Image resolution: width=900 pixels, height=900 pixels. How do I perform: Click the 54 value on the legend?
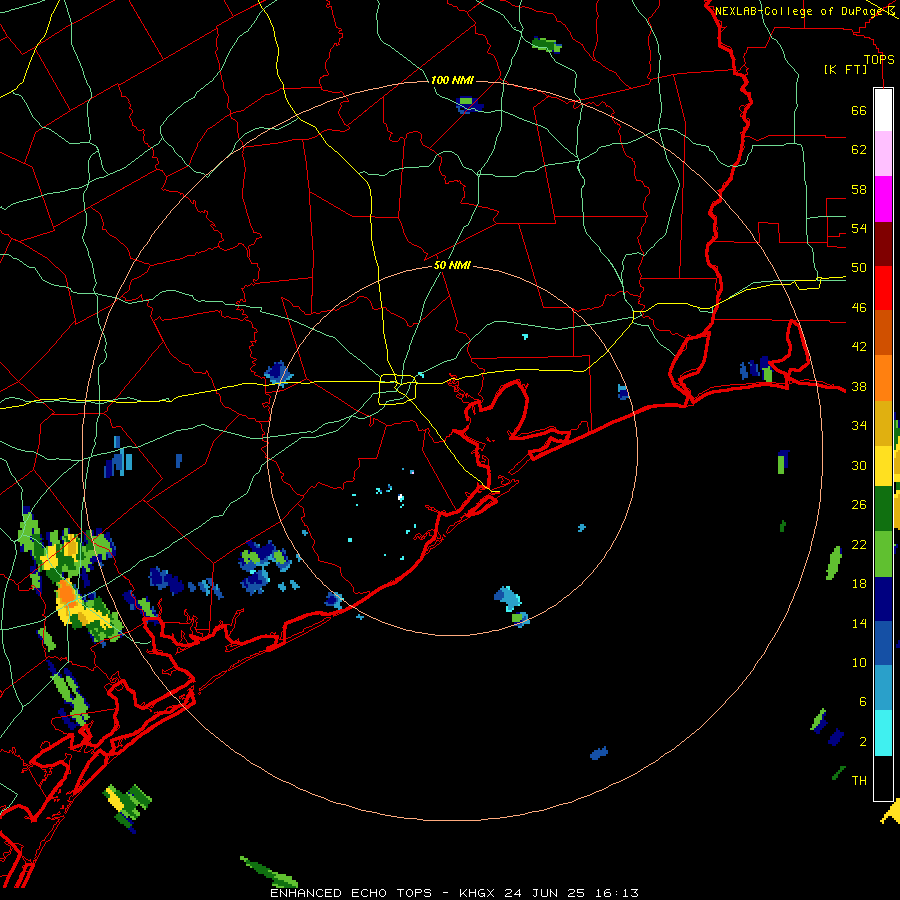point(859,228)
